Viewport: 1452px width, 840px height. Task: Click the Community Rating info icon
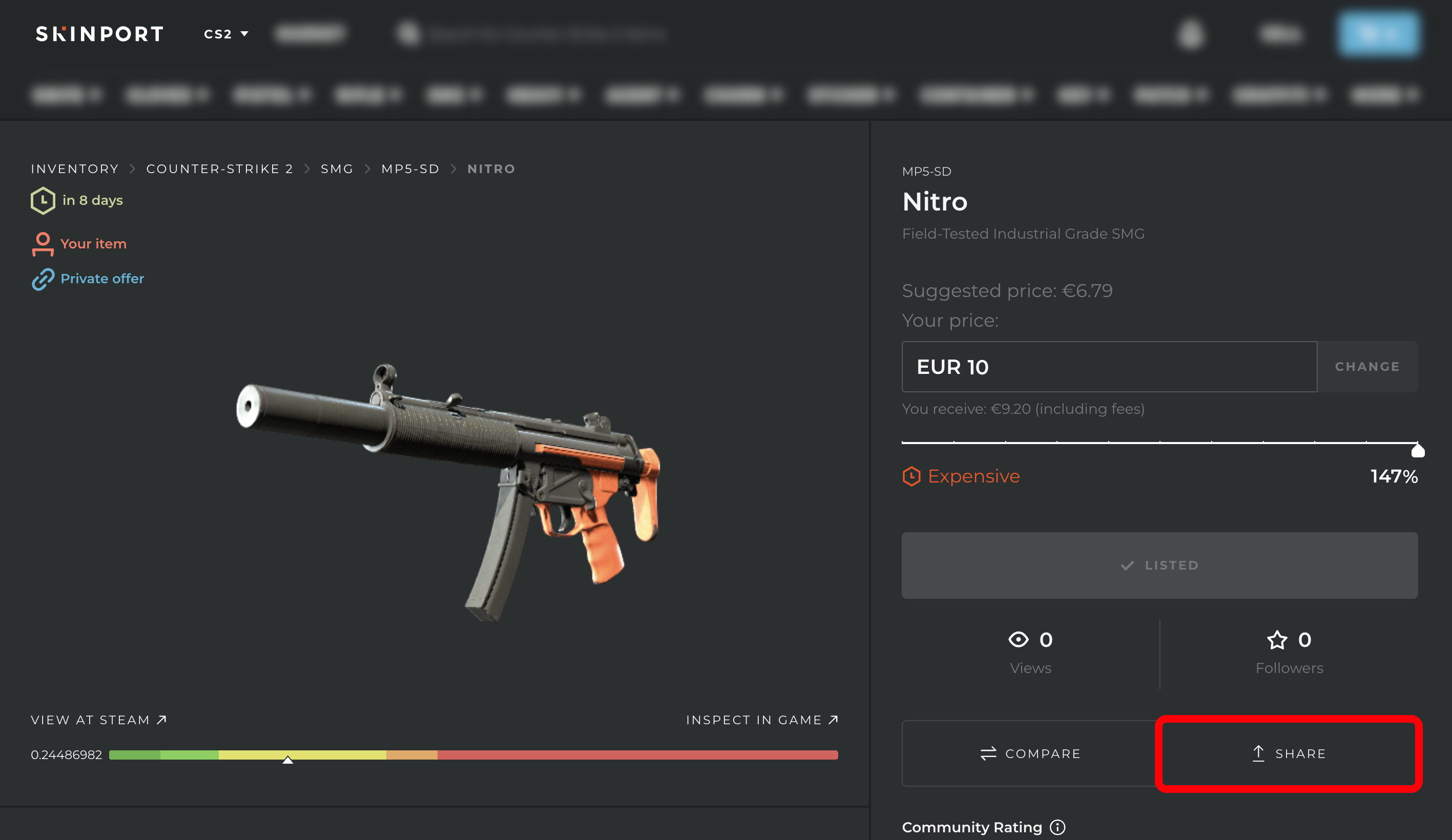coord(1057,827)
